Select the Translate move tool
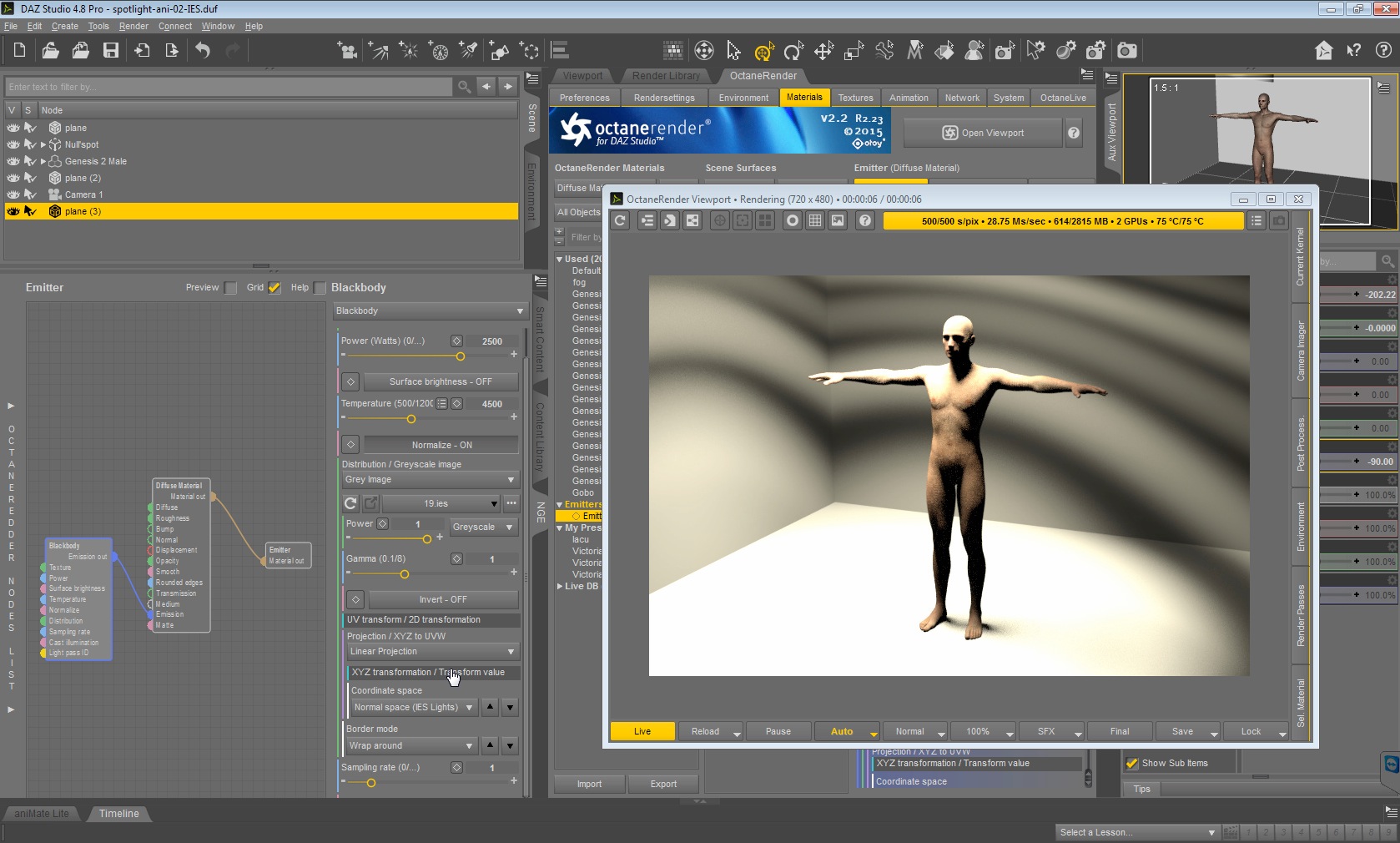 pos(823,50)
